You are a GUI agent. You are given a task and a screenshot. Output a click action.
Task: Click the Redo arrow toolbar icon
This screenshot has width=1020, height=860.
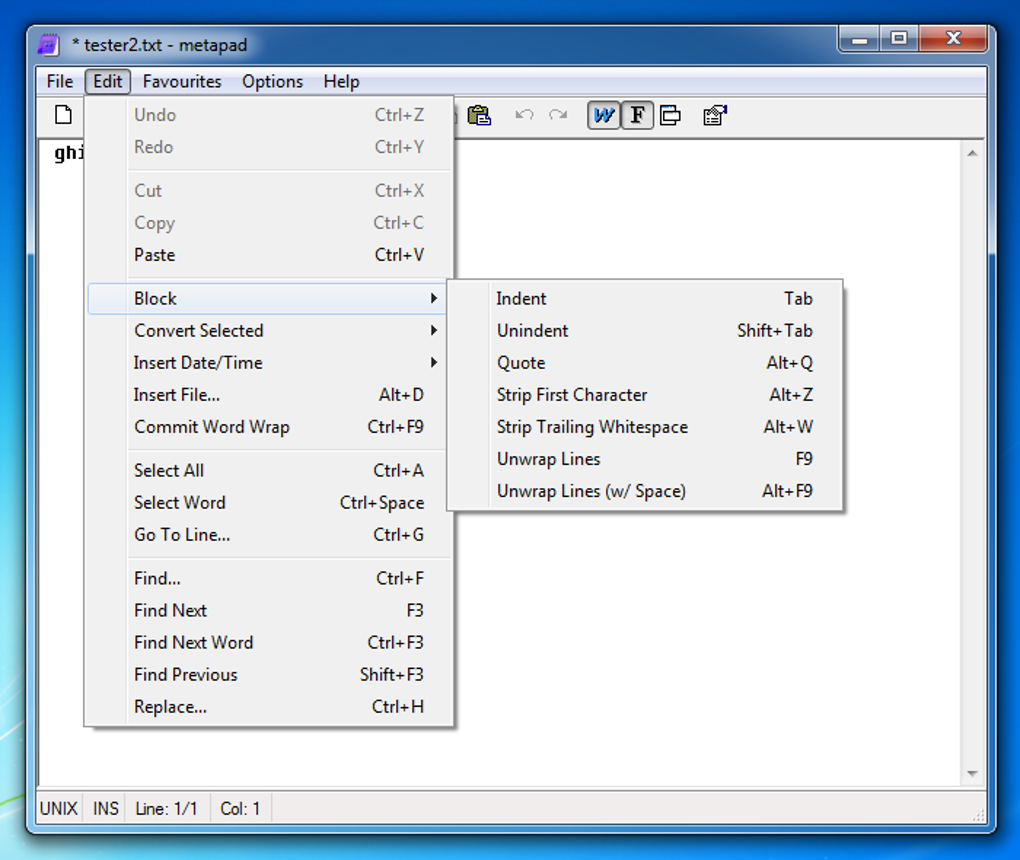click(x=557, y=115)
